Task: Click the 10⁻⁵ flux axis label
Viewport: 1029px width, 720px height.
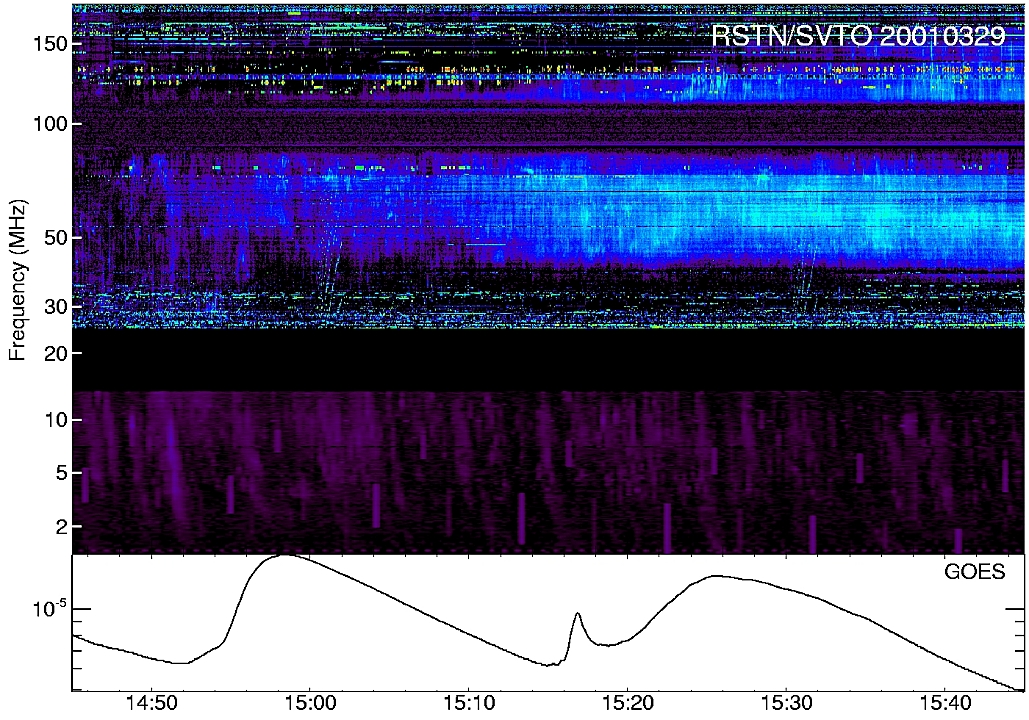Action: click(x=50, y=608)
